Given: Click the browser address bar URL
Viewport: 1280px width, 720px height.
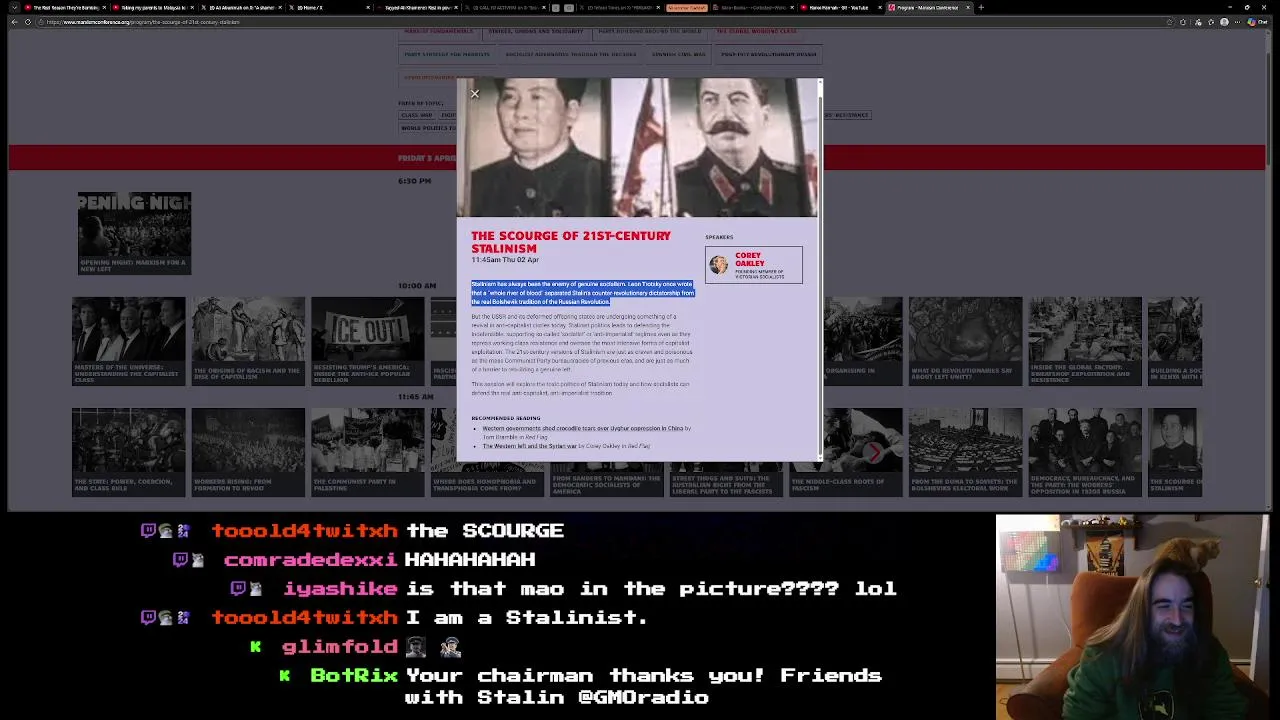Looking at the screenshot, I should click(142, 22).
